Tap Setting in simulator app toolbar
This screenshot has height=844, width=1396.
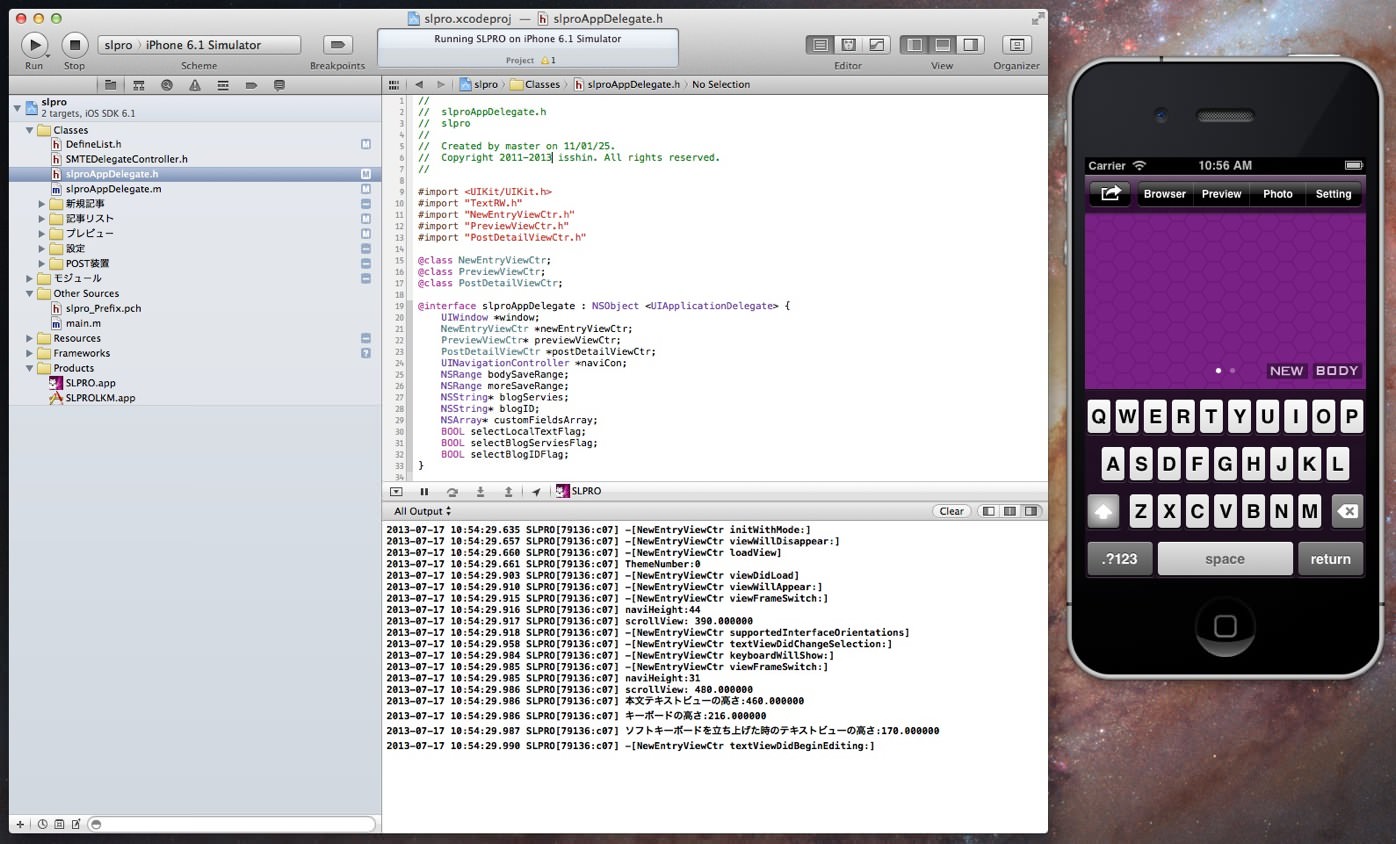[x=1333, y=194]
